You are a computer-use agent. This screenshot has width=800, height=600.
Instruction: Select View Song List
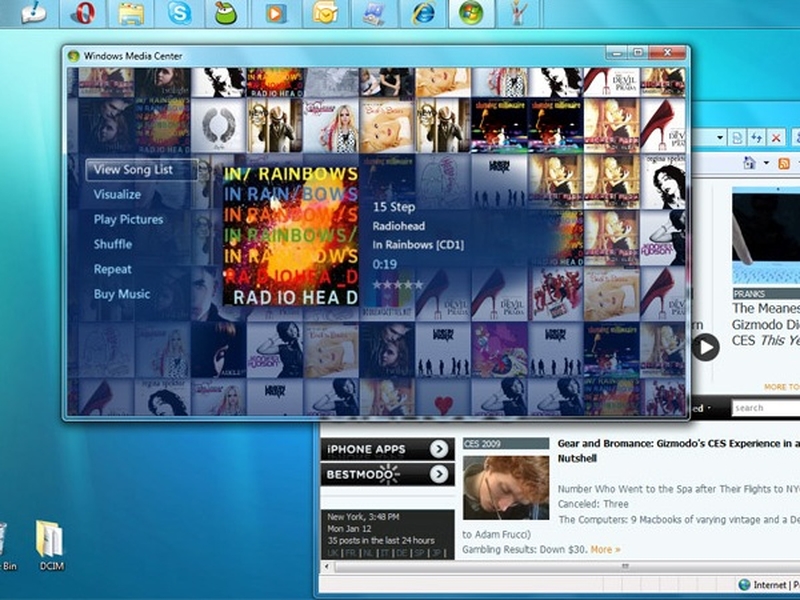133,169
